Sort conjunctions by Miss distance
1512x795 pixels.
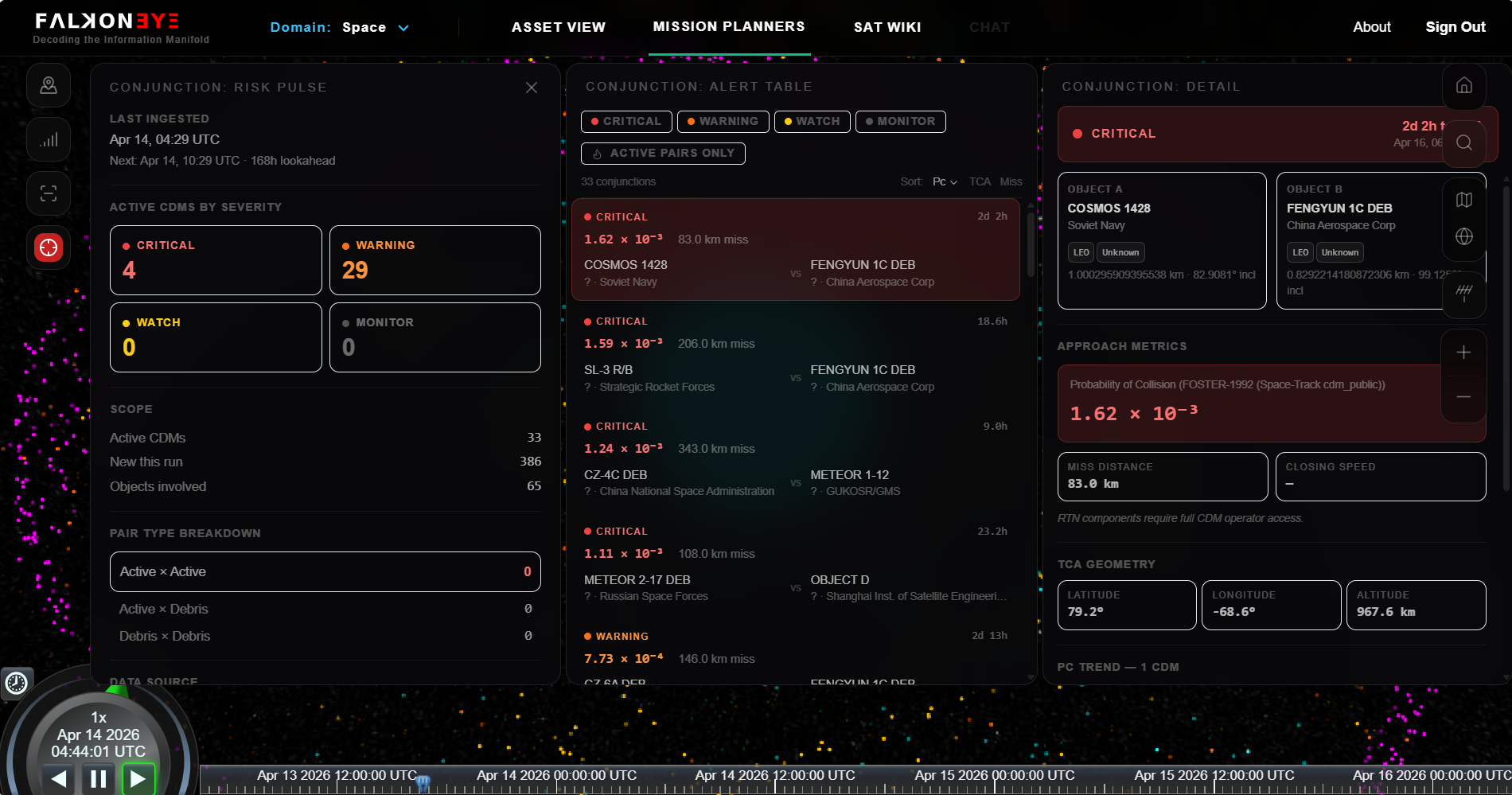(1011, 181)
